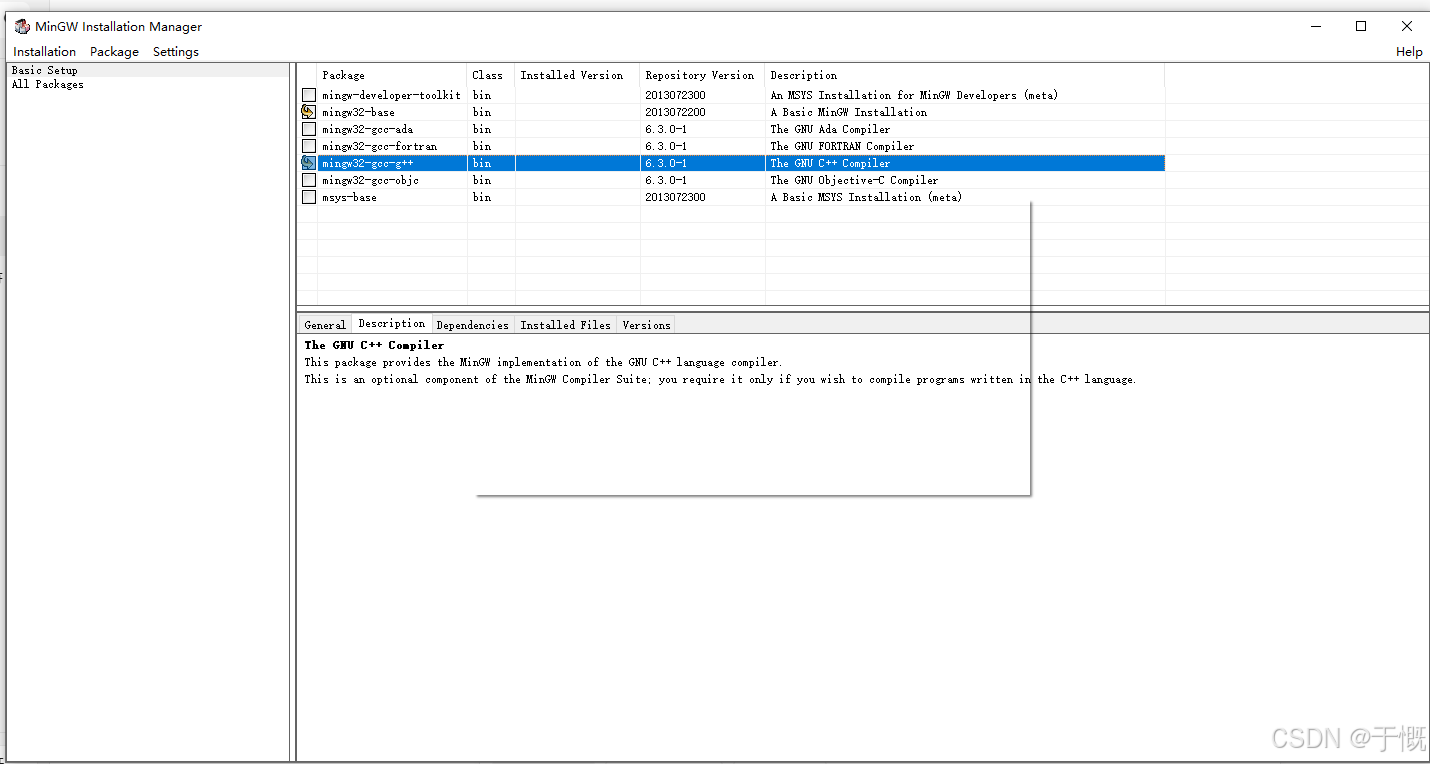Open the Package menu

click(x=114, y=52)
